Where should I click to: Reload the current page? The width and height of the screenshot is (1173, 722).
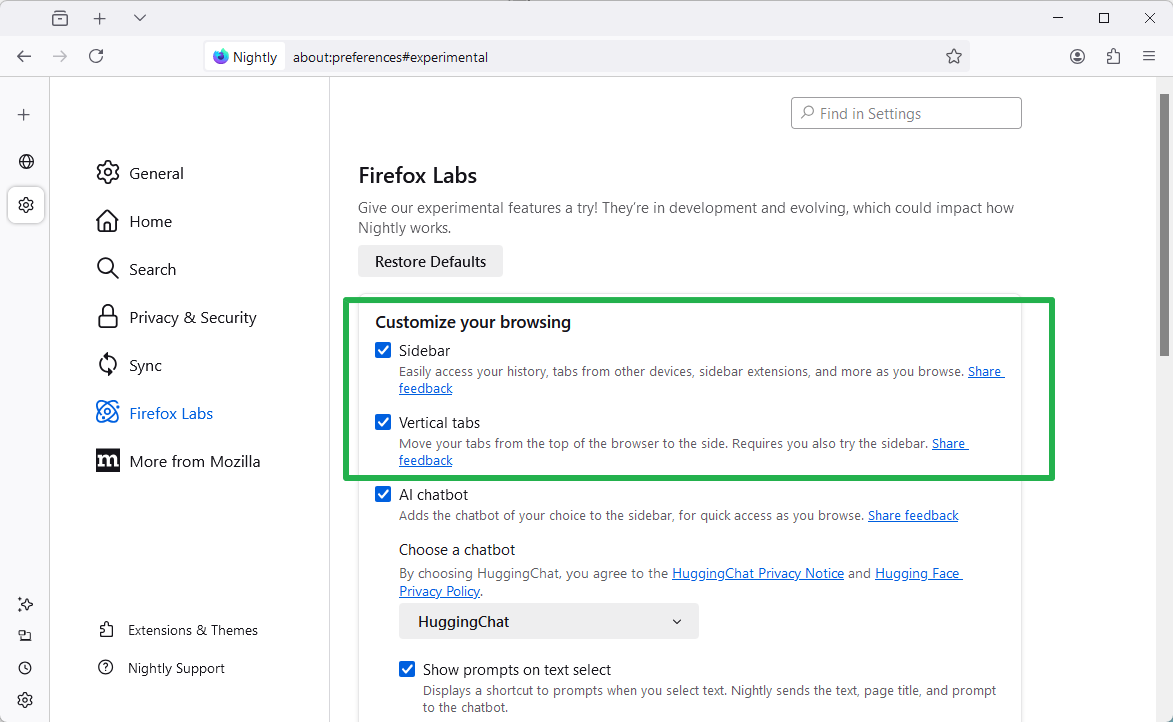click(96, 56)
